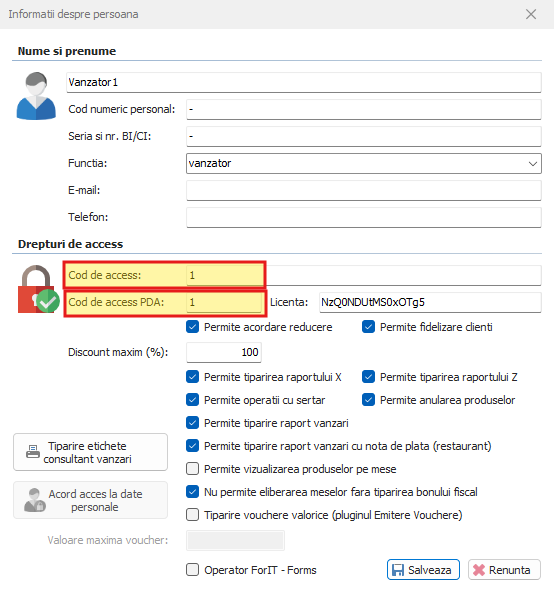The height and width of the screenshot is (591, 554).
Task: Click the red padlock access icon
Action: click(x=36, y=289)
